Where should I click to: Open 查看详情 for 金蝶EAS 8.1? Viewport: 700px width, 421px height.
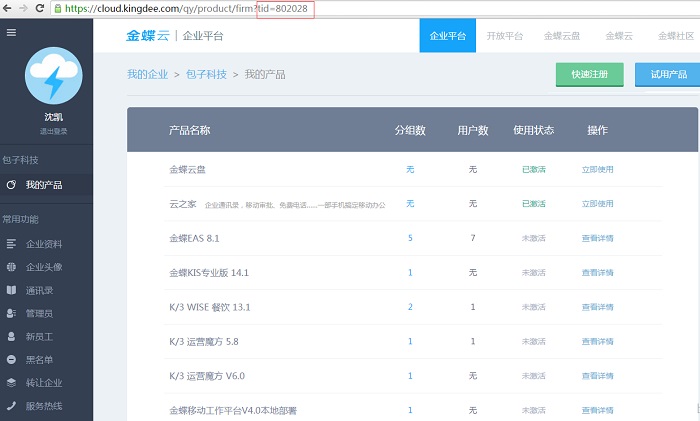coord(597,238)
